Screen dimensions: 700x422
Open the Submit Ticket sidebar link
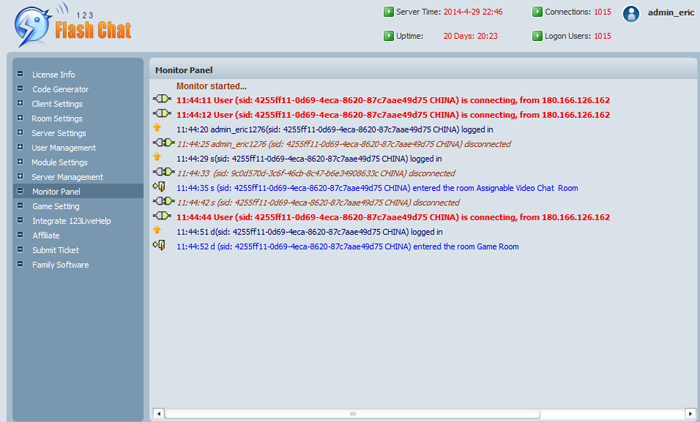[55, 251]
